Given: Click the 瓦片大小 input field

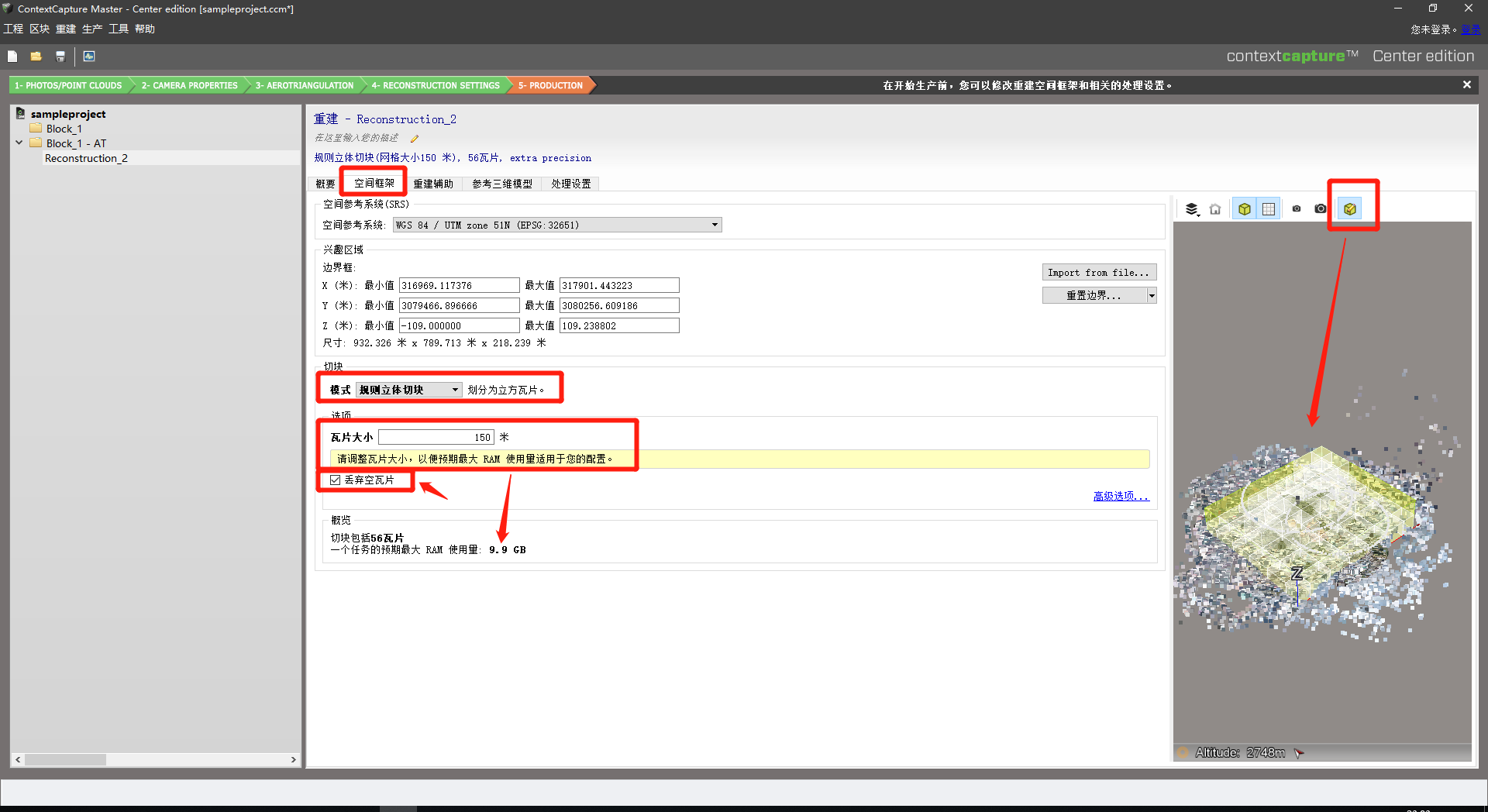Looking at the screenshot, I should 436,438.
